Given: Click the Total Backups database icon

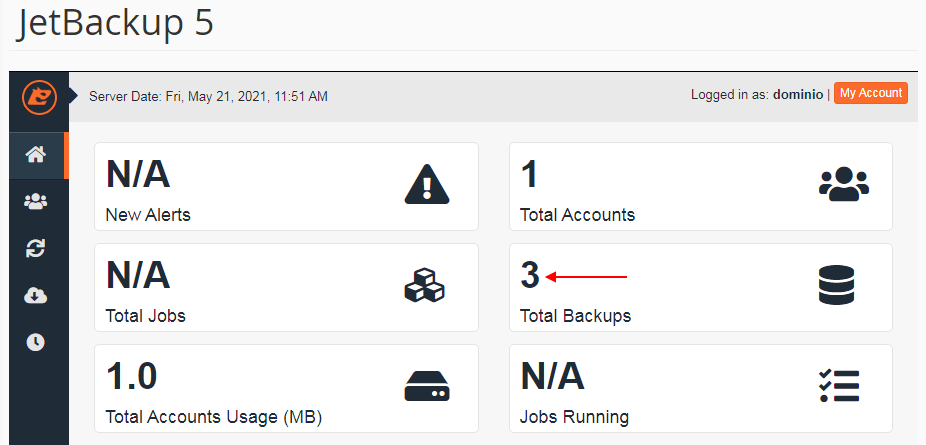Looking at the screenshot, I should [837, 285].
